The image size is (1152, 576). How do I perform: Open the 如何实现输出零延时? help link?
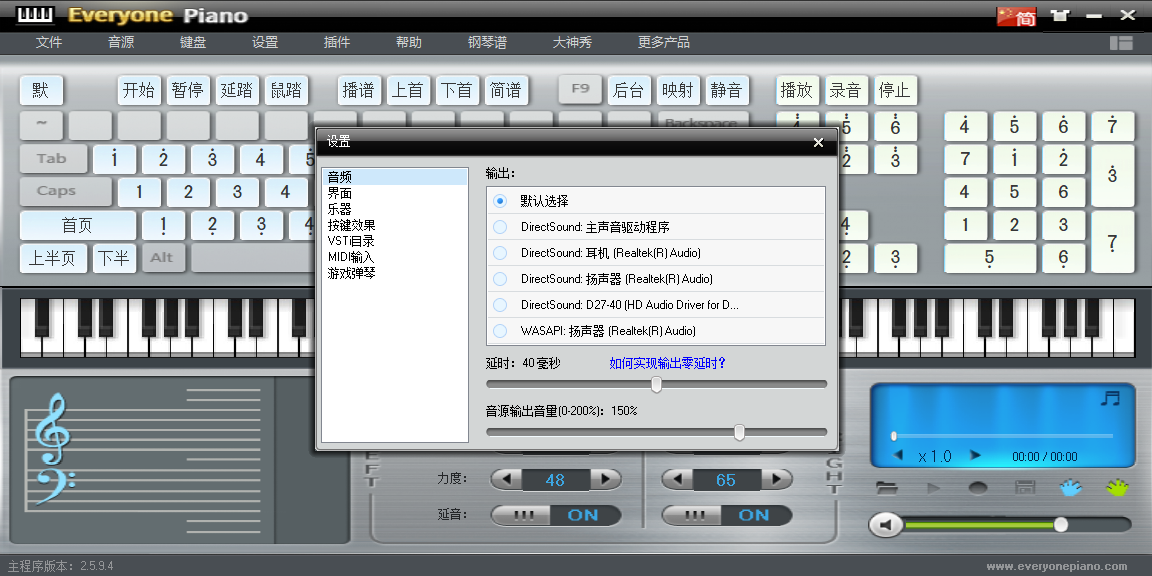coord(667,364)
